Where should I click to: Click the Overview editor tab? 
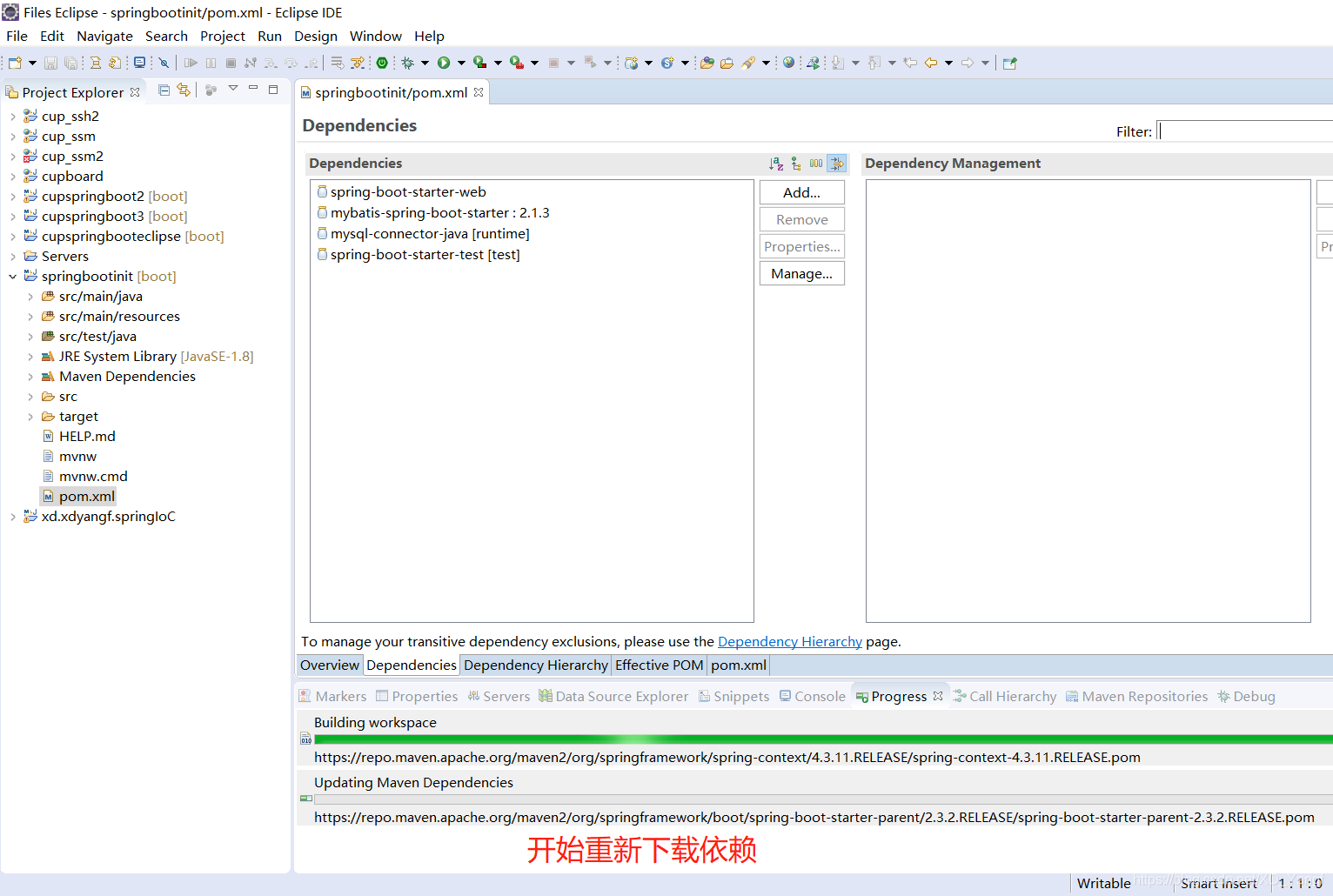click(329, 665)
